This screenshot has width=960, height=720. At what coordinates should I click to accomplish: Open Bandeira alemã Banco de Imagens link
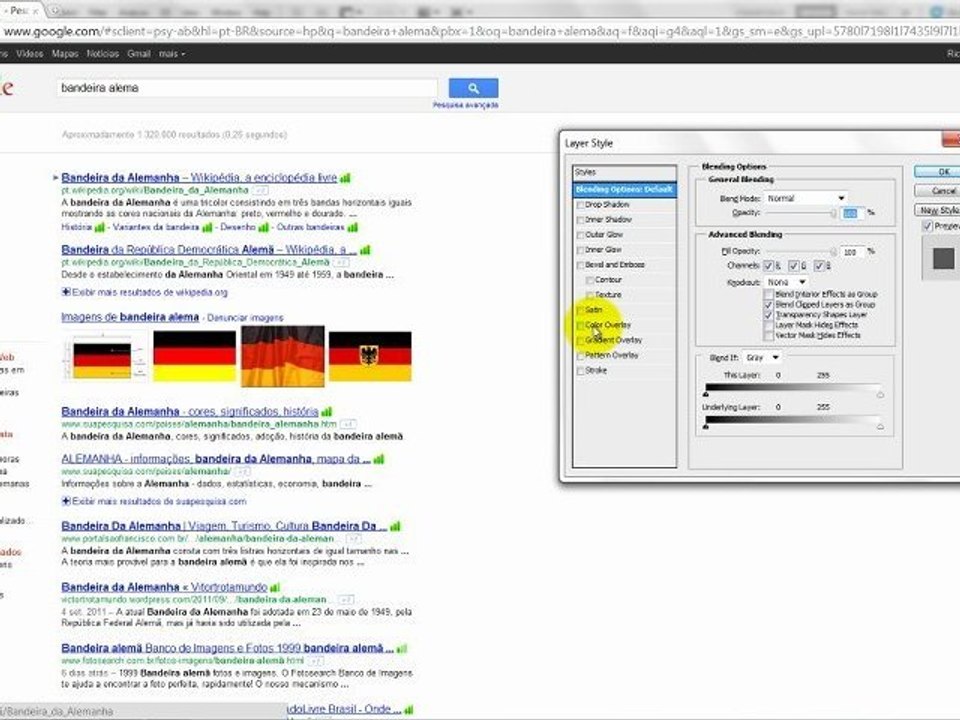227,648
